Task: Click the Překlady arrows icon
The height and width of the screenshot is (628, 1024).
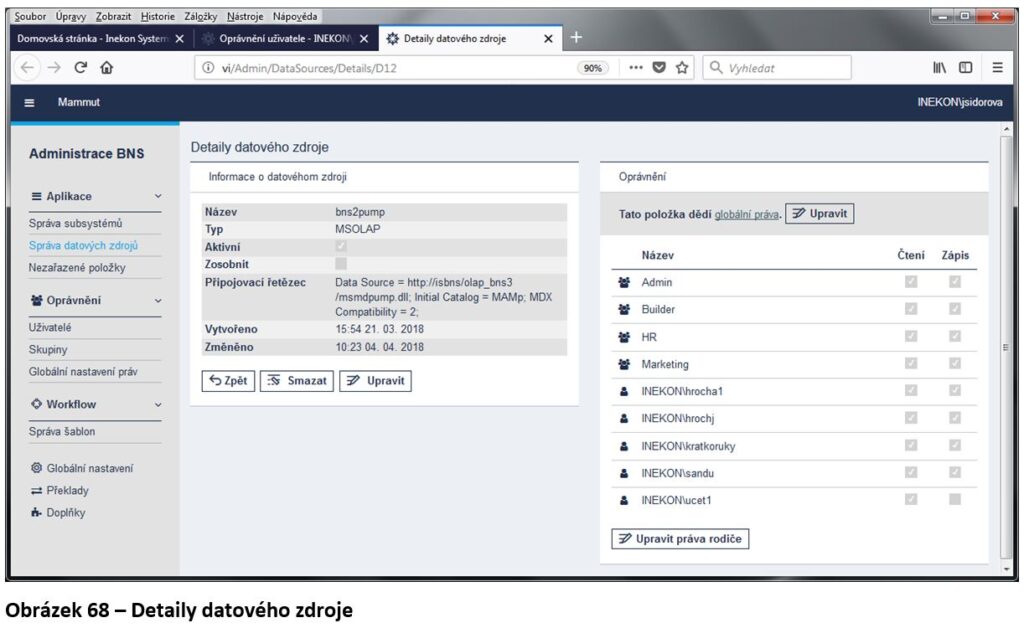Action: click(37, 490)
